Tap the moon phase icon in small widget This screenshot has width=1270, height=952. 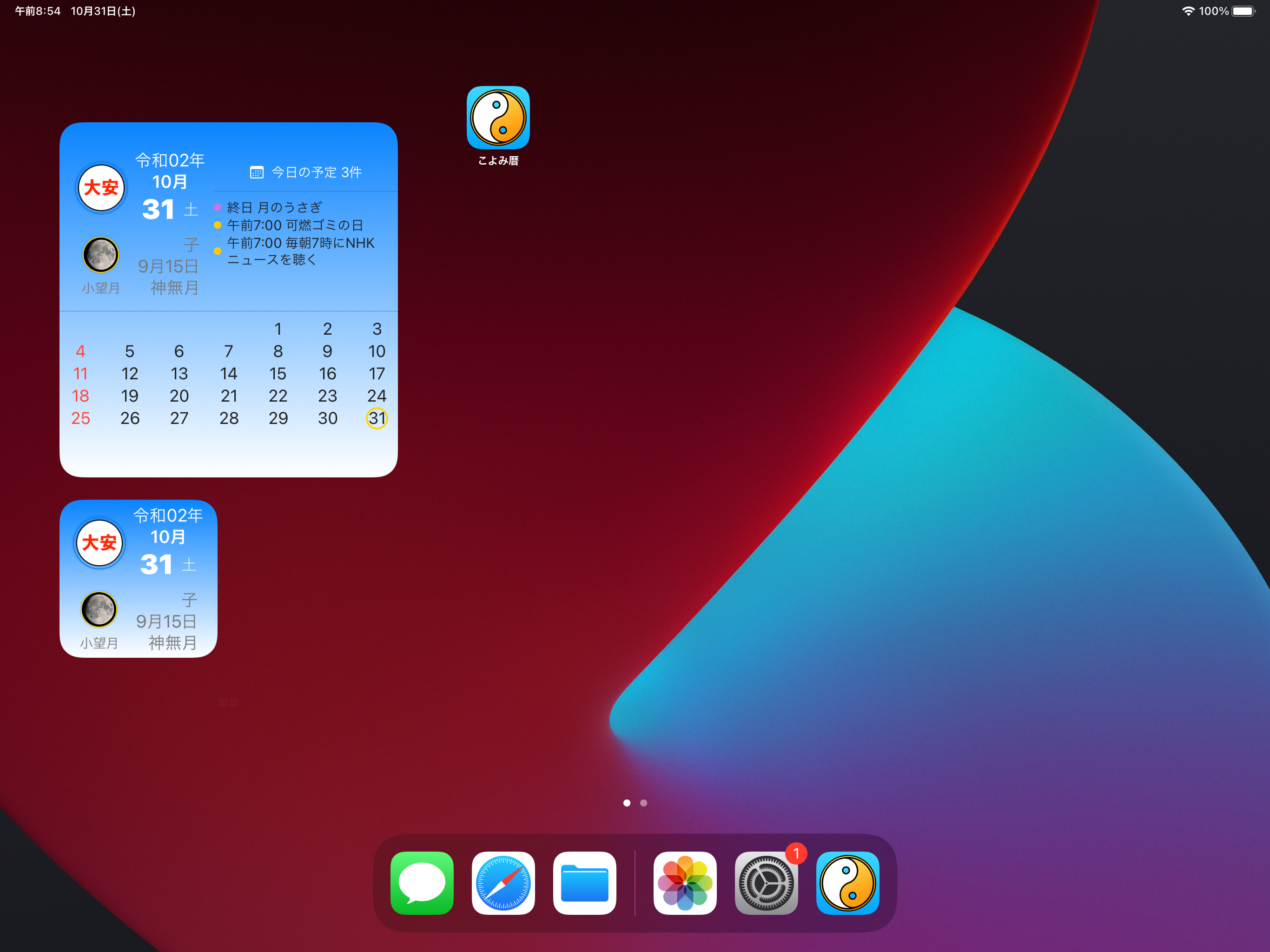(99, 609)
